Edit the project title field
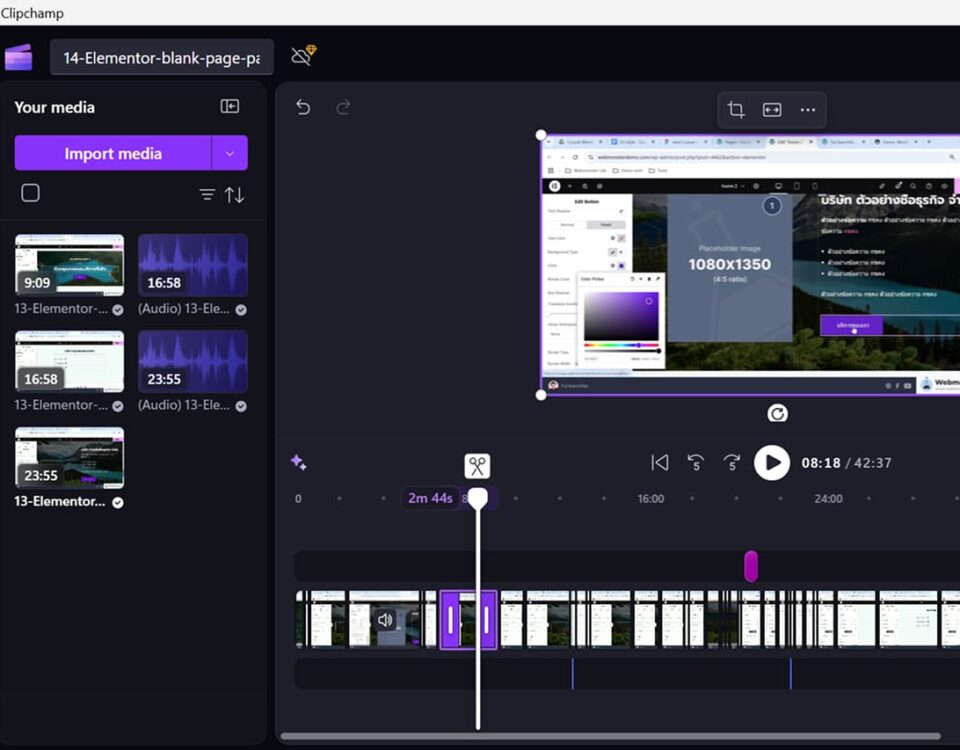The height and width of the screenshot is (750, 960). click(x=162, y=58)
